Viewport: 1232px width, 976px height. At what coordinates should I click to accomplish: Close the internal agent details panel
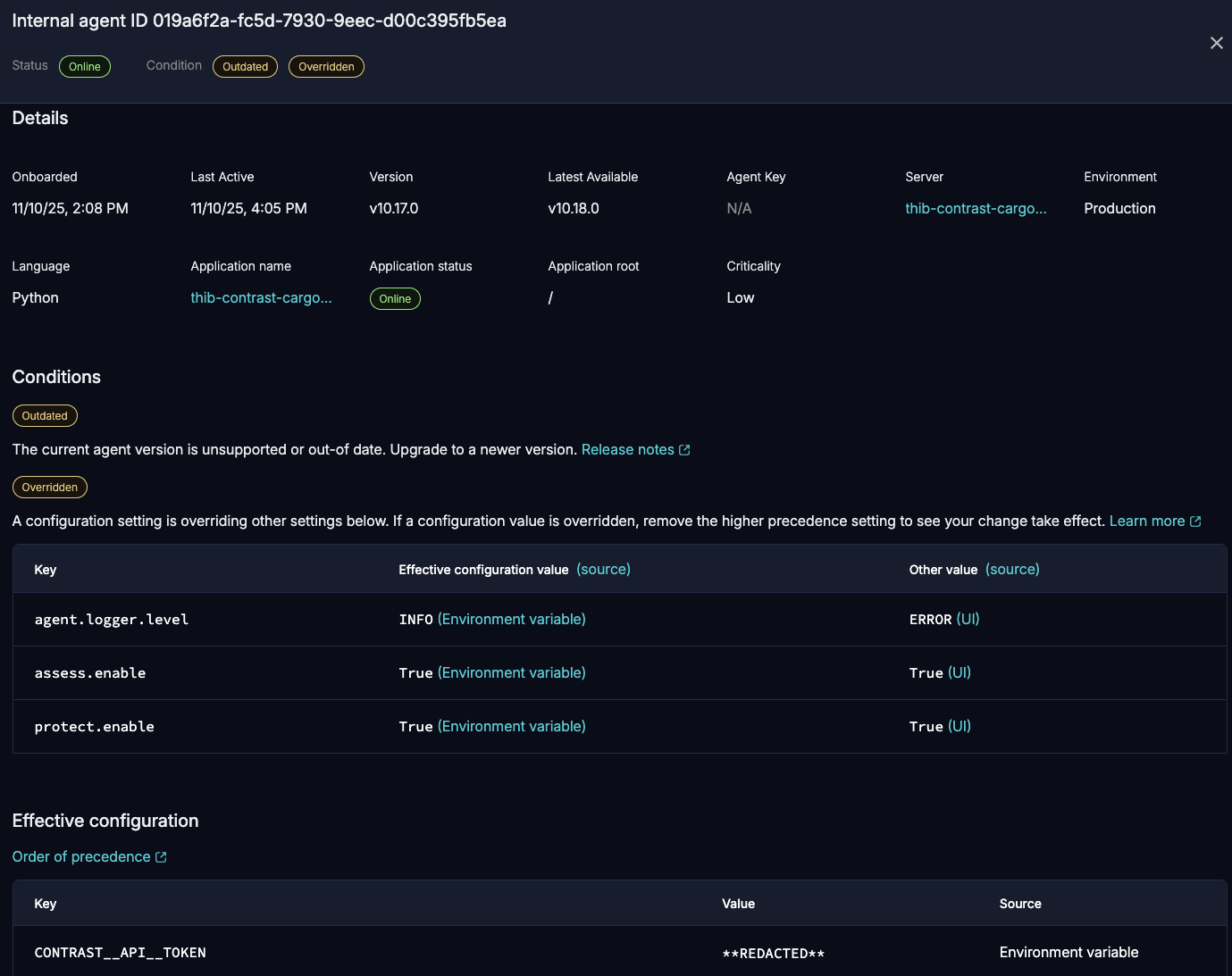tap(1216, 42)
